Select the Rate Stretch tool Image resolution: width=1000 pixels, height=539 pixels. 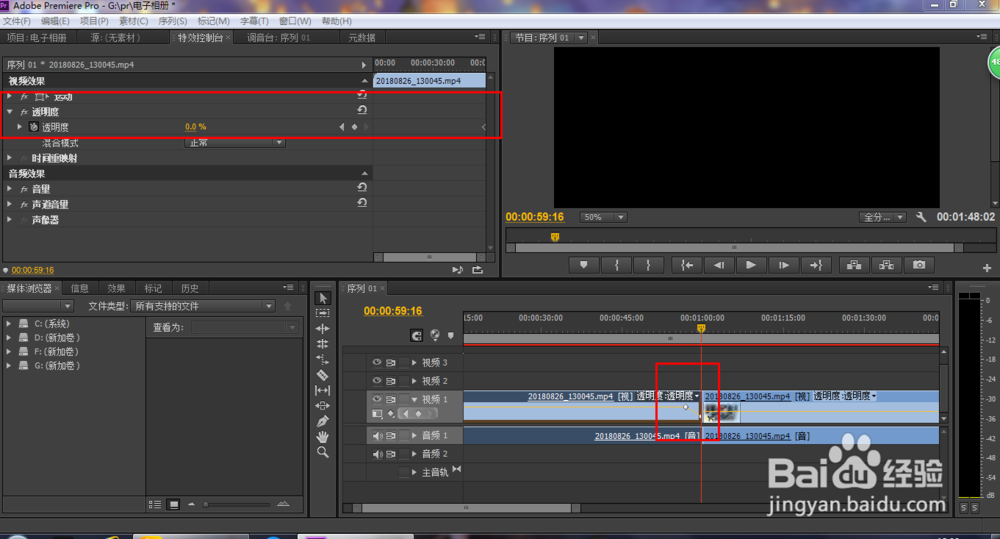tap(323, 359)
